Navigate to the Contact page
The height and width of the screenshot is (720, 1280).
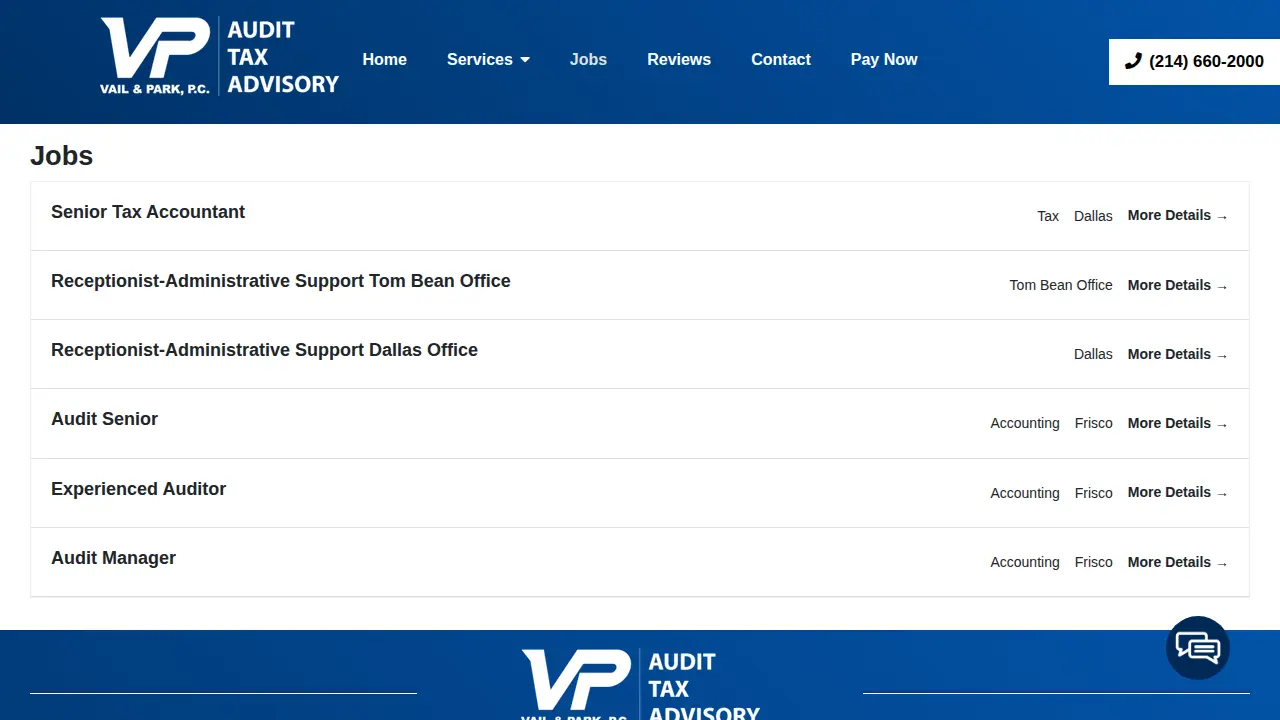[781, 59]
